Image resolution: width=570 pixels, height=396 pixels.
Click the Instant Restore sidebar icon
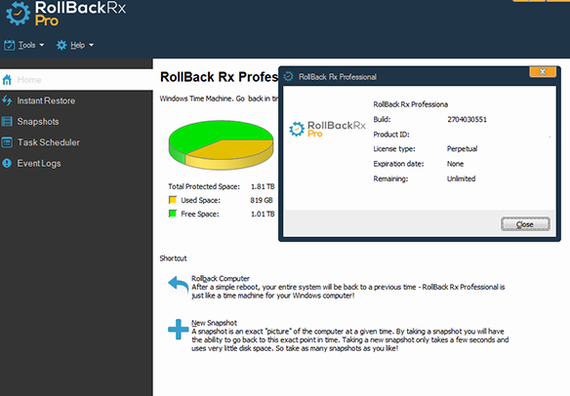(x=7, y=100)
